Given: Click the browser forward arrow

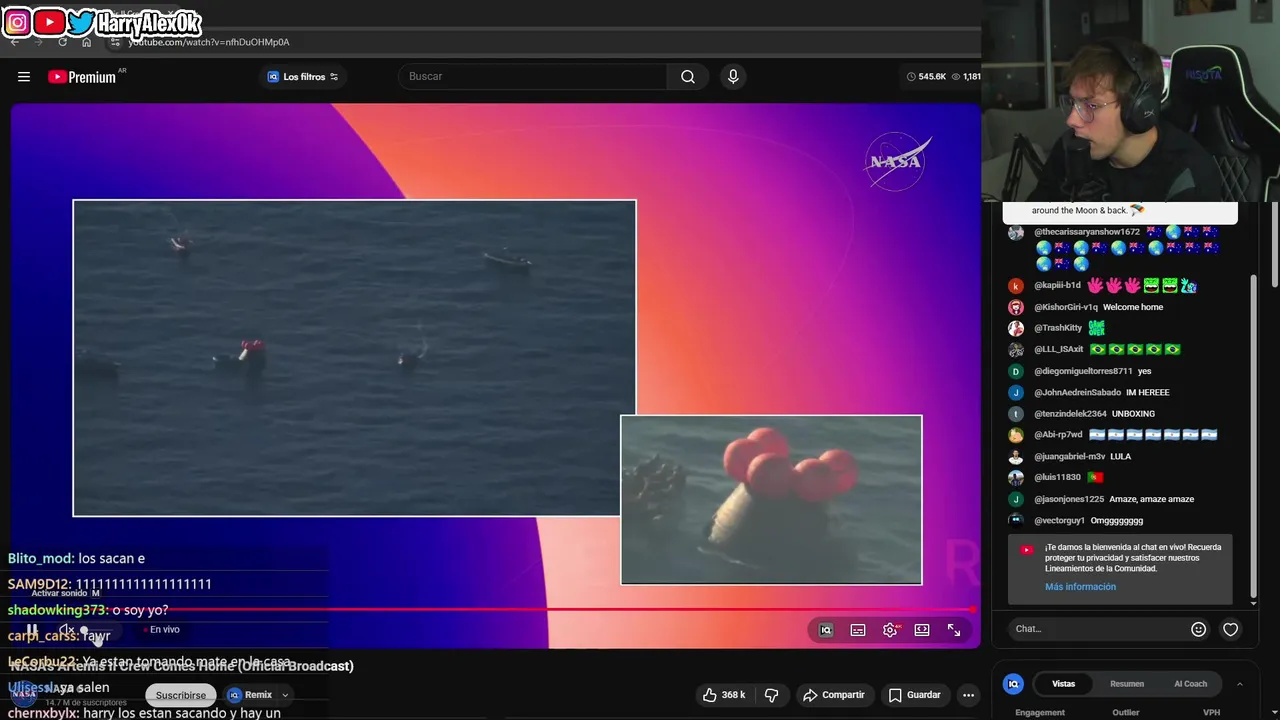Looking at the screenshot, I should (x=38, y=42).
